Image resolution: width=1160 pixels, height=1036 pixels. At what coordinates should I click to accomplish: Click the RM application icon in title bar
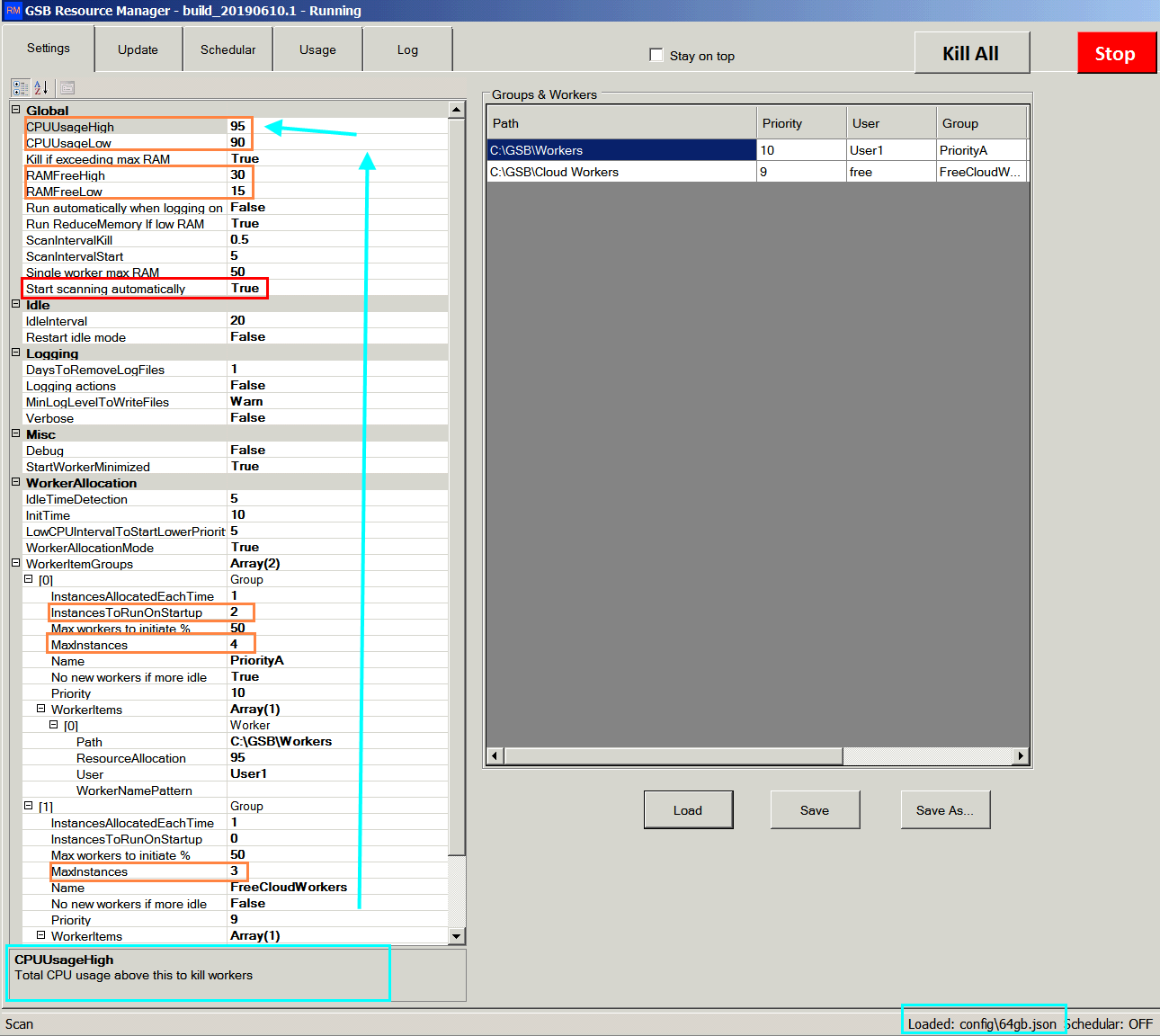coord(13,11)
